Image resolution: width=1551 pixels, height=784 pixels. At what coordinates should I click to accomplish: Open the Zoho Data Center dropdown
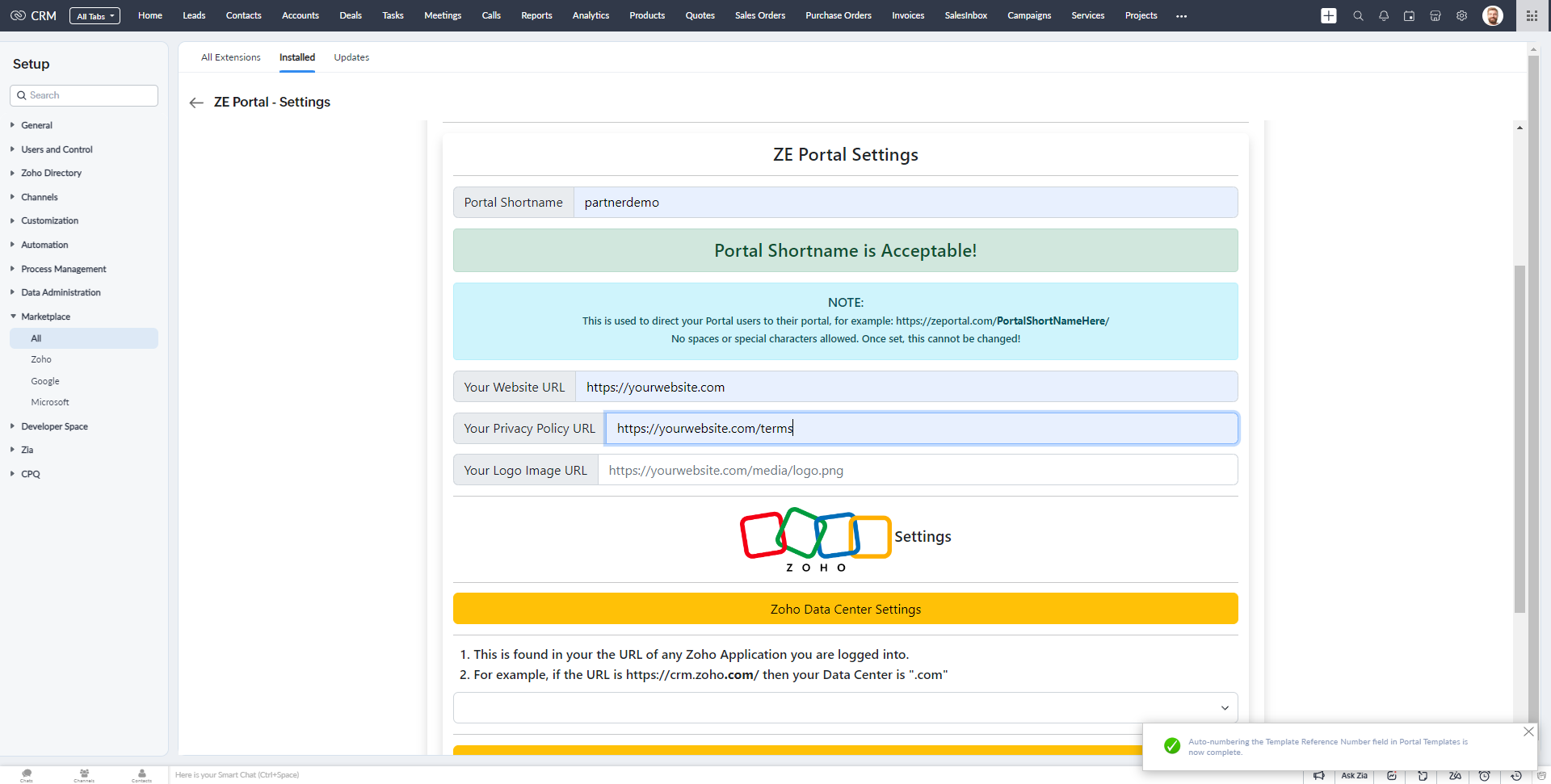point(845,707)
